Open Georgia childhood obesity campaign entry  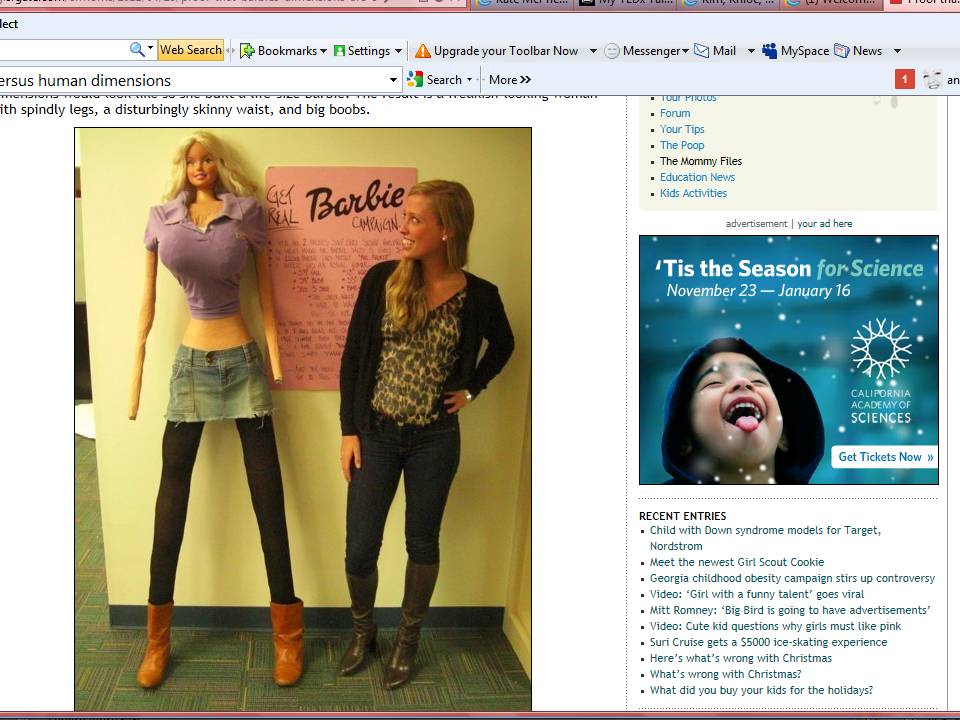click(792, 578)
